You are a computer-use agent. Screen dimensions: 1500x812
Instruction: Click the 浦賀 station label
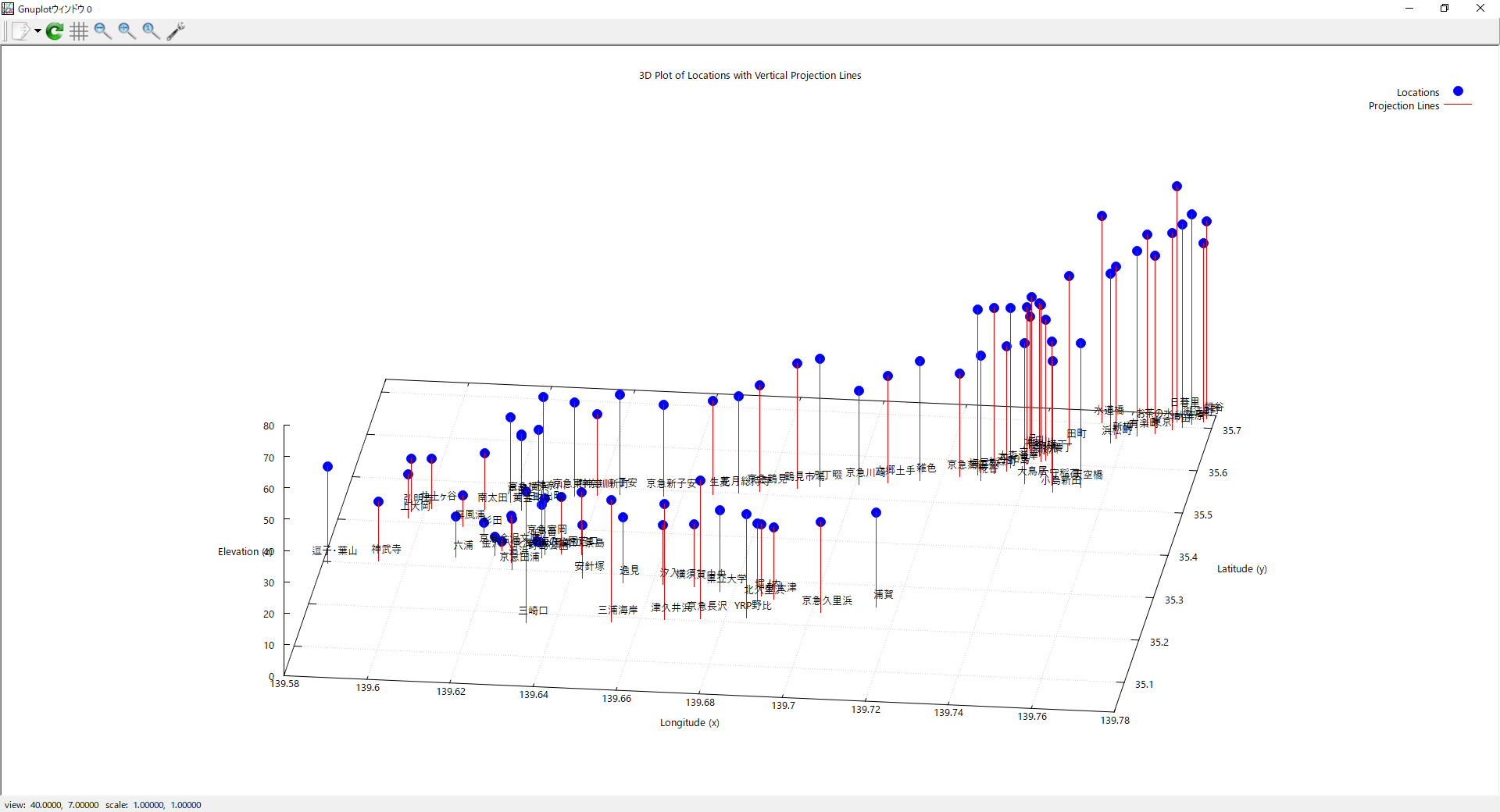[x=884, y=595]
